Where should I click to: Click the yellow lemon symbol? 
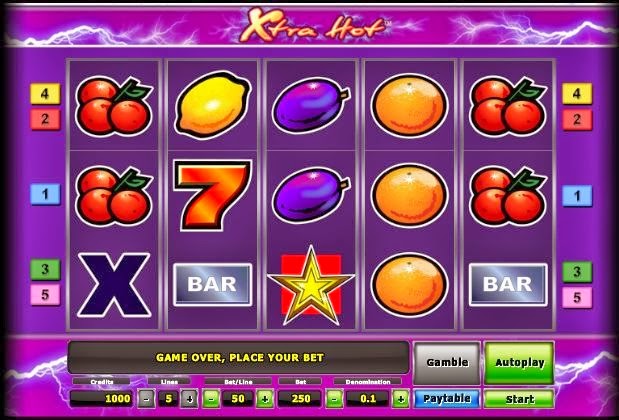212,105
